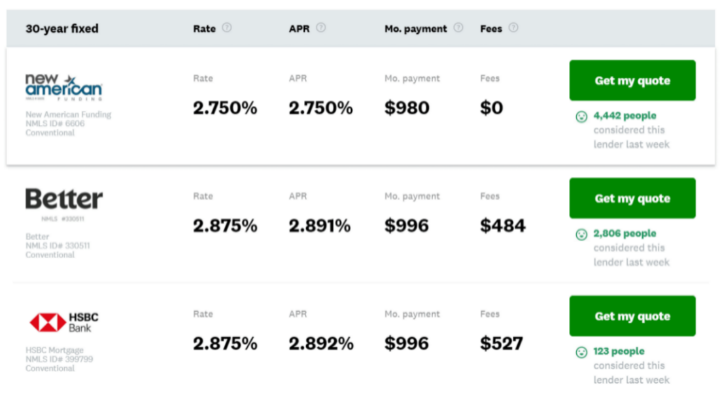Click smiley icon next to 4,442 people

(581, 117)
